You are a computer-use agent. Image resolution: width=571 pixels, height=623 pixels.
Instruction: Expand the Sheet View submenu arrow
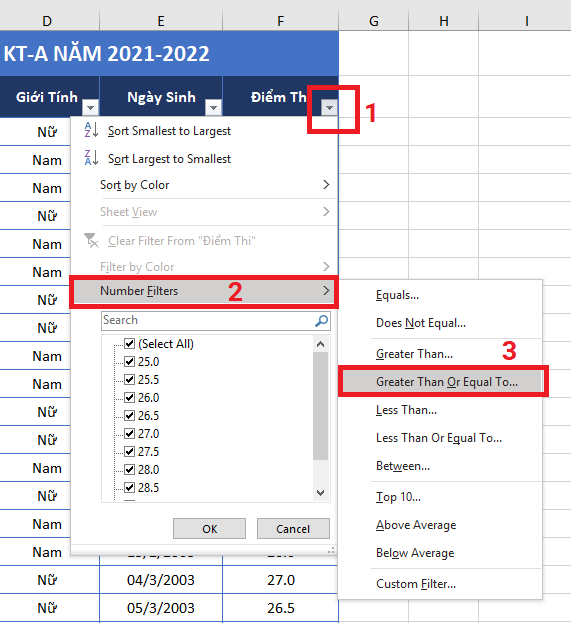tap(326, 211)
